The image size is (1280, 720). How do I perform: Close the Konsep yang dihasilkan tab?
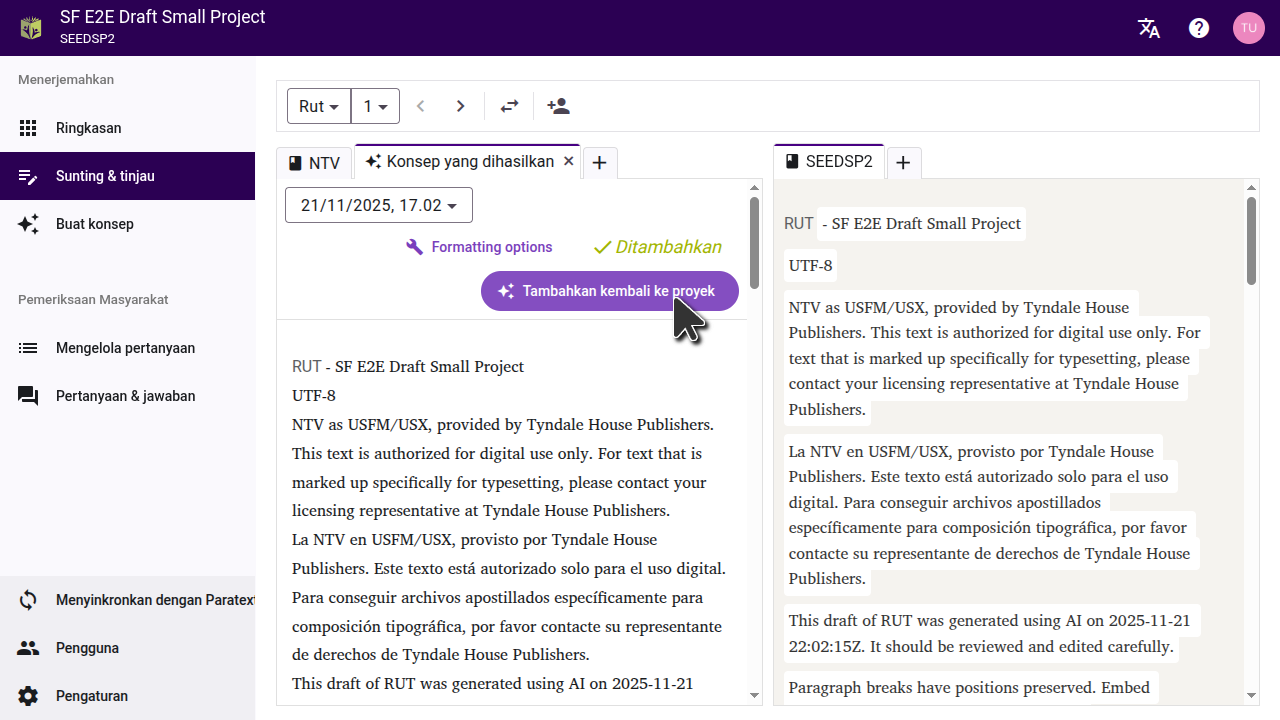[x=569, y=161]
